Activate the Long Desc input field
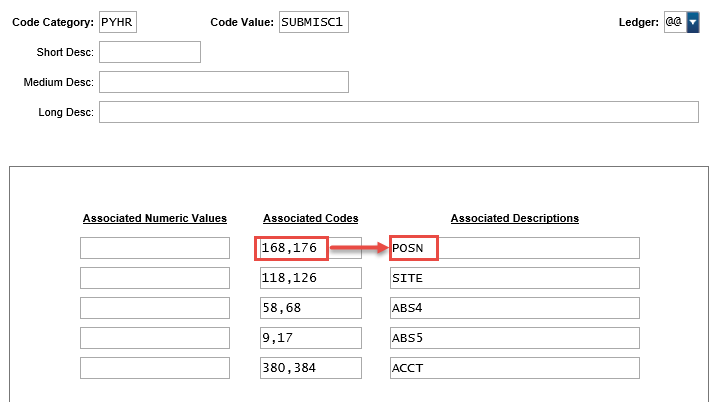The width and height of the screenshot is (719, 402). pos(398,112)
